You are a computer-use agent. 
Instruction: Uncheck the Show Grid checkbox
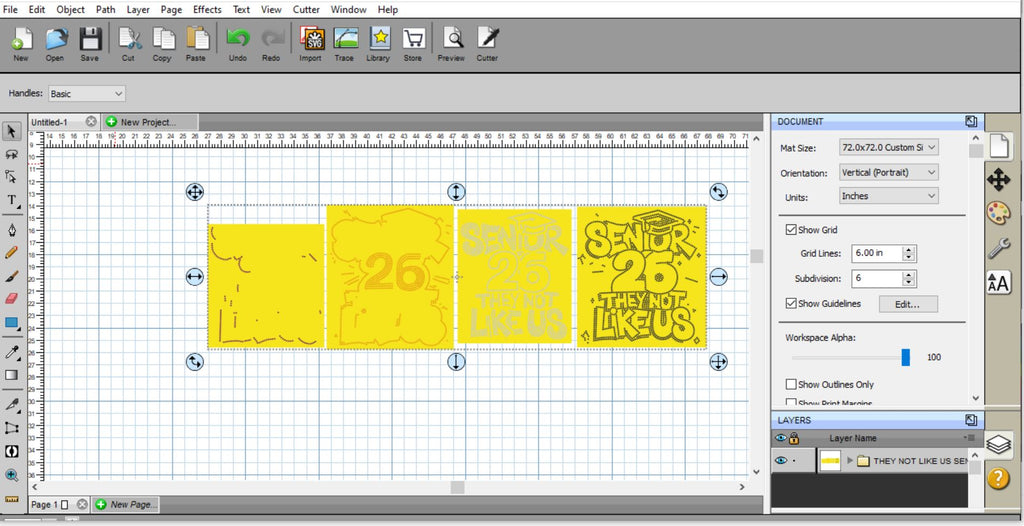pos(791,230)
